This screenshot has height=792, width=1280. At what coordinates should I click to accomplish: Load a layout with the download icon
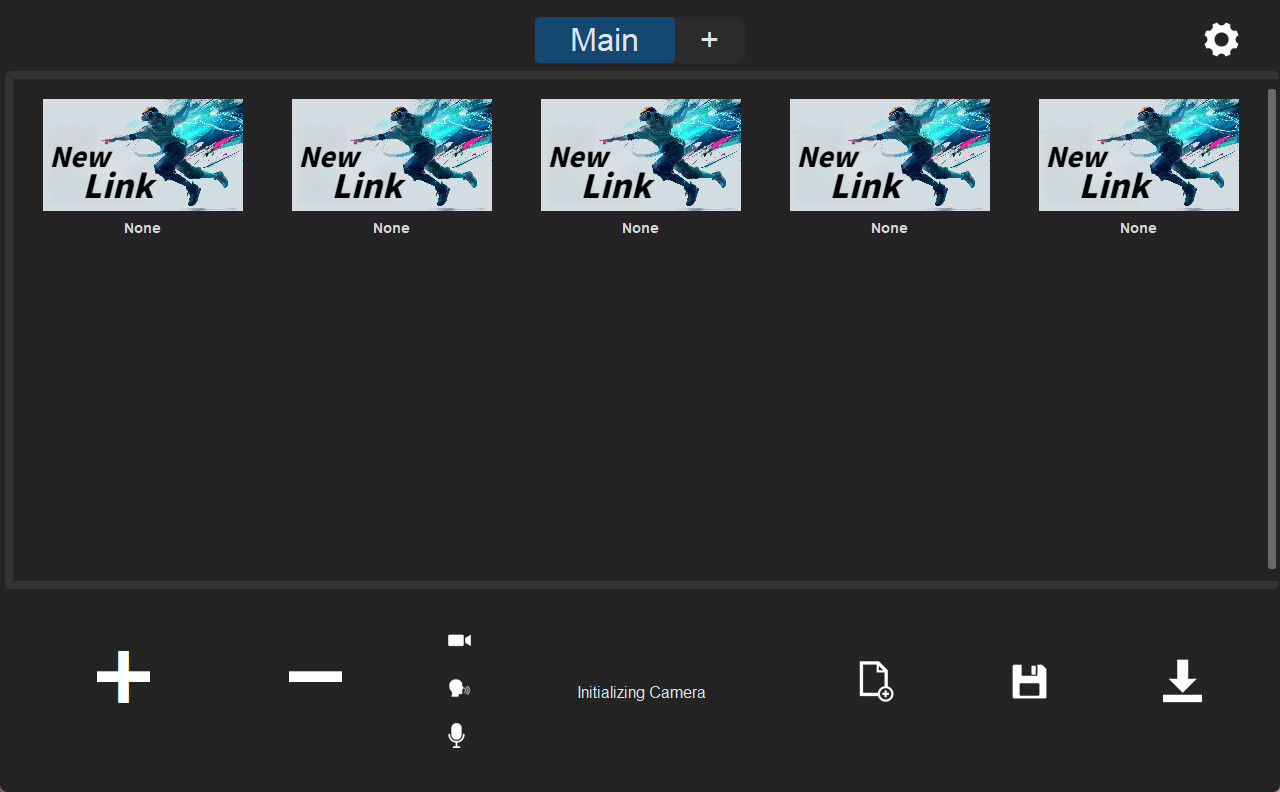(x=1183, y=681)
